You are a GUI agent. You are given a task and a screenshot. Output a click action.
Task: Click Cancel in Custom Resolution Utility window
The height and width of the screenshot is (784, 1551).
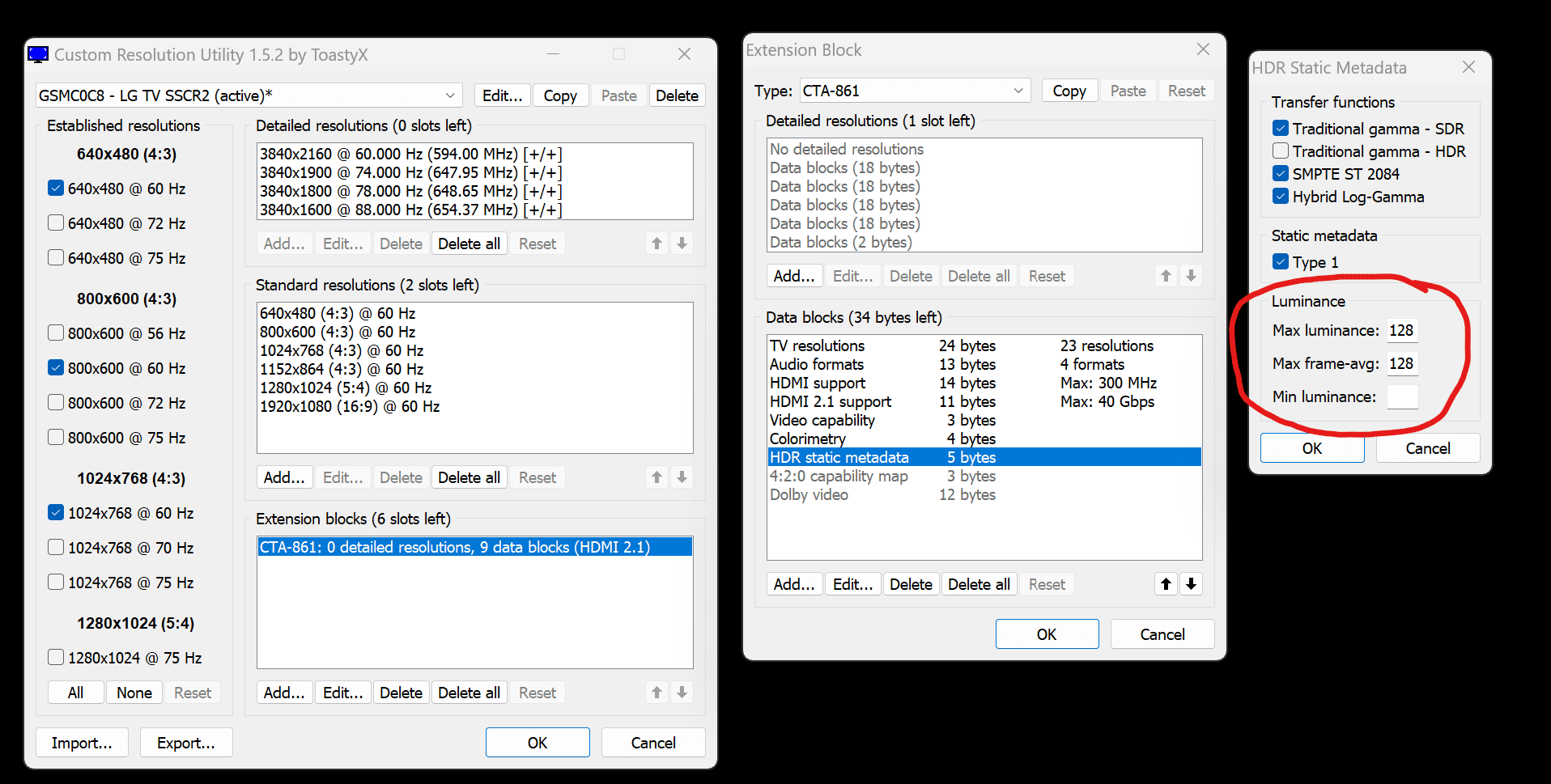click(653, 743)
